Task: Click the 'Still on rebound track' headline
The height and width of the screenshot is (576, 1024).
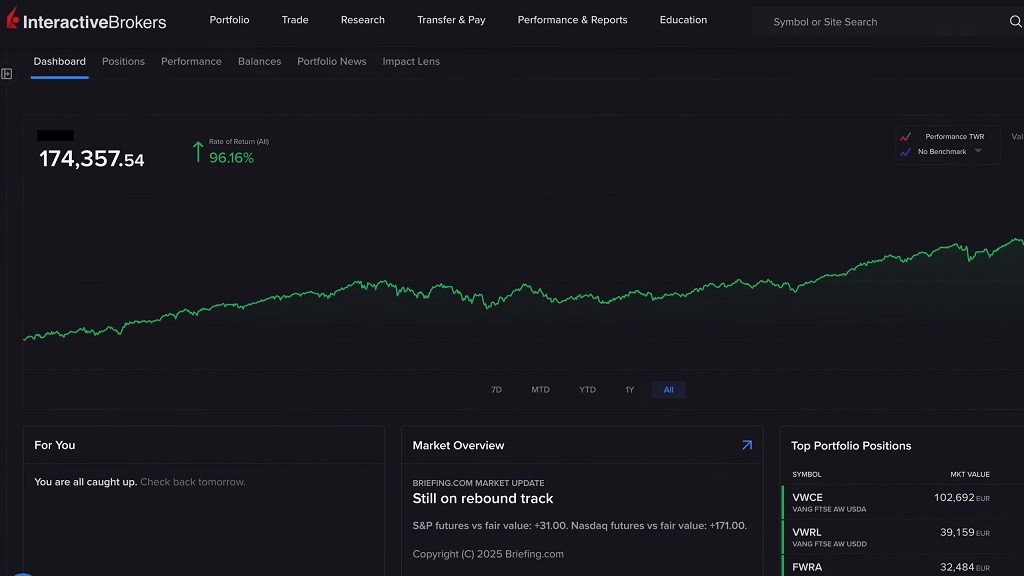Action: [x=483, y=498]
